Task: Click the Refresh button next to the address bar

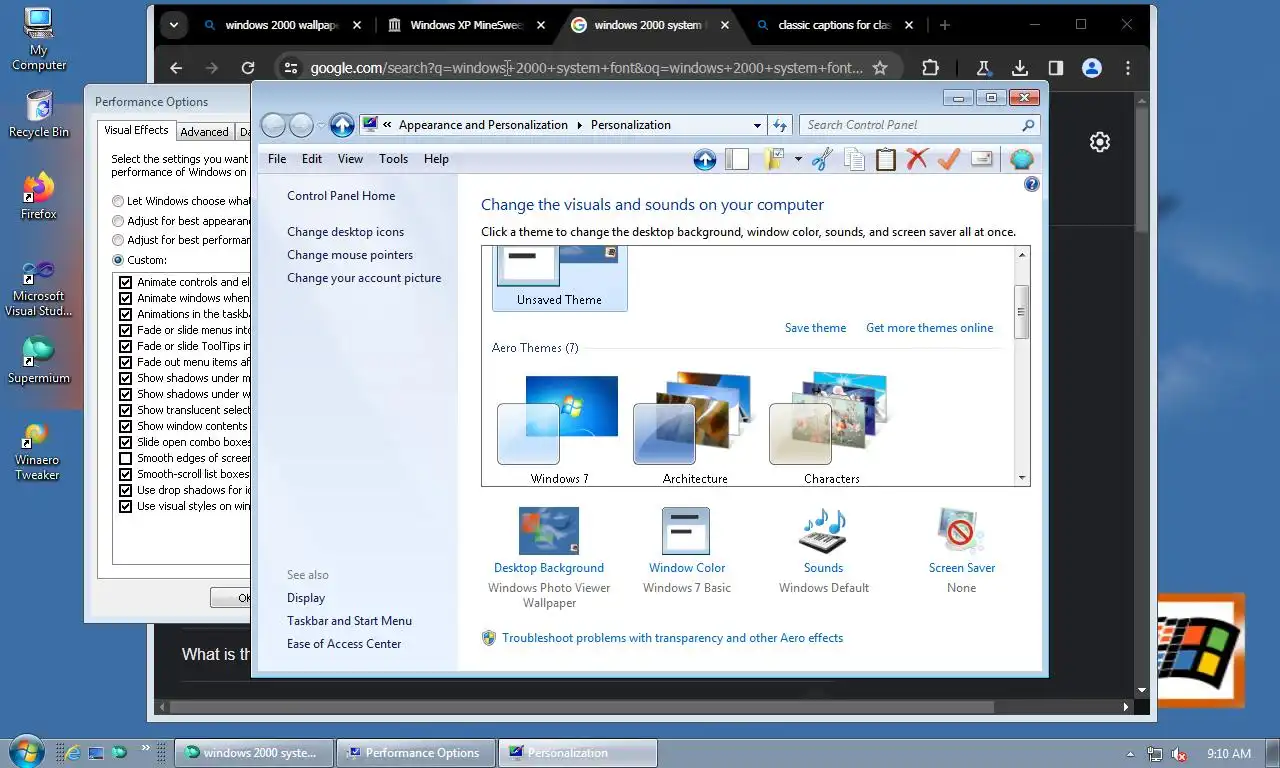Action: coord(781,125)
